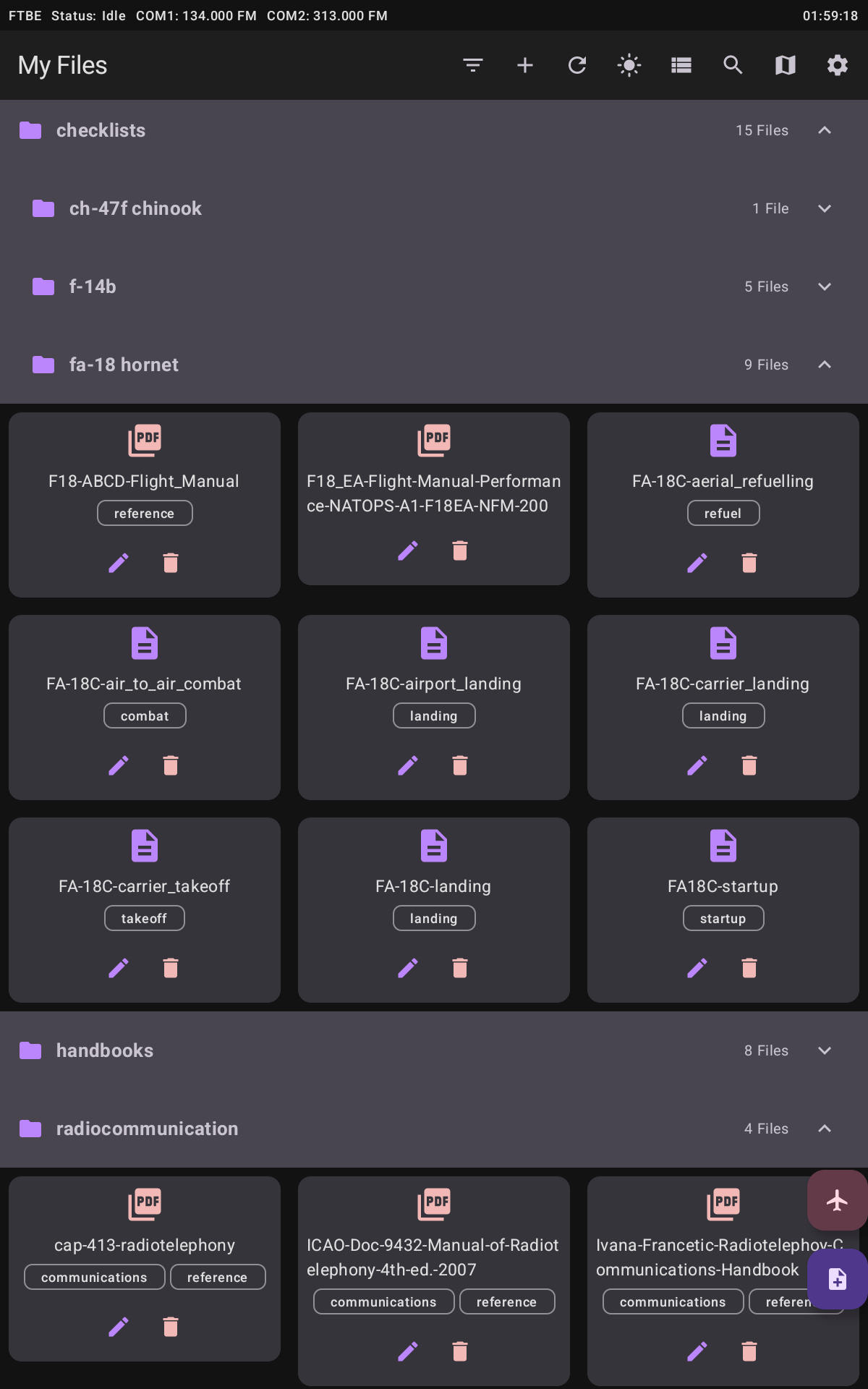Open the settings page
The image size is (868, 1389).
pyautogui.click(x=837, y=65)
